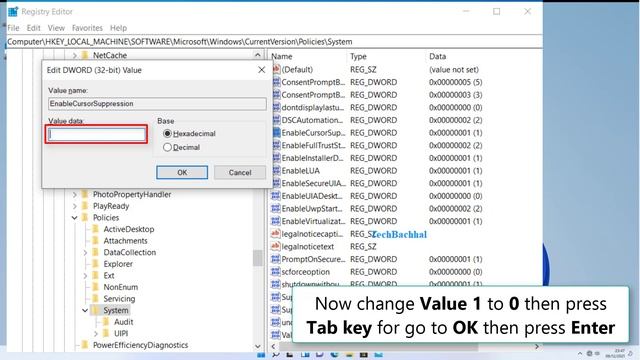Click the values pane scroll right arrow
Screen dimensions: 640x360
pos(537,347)
